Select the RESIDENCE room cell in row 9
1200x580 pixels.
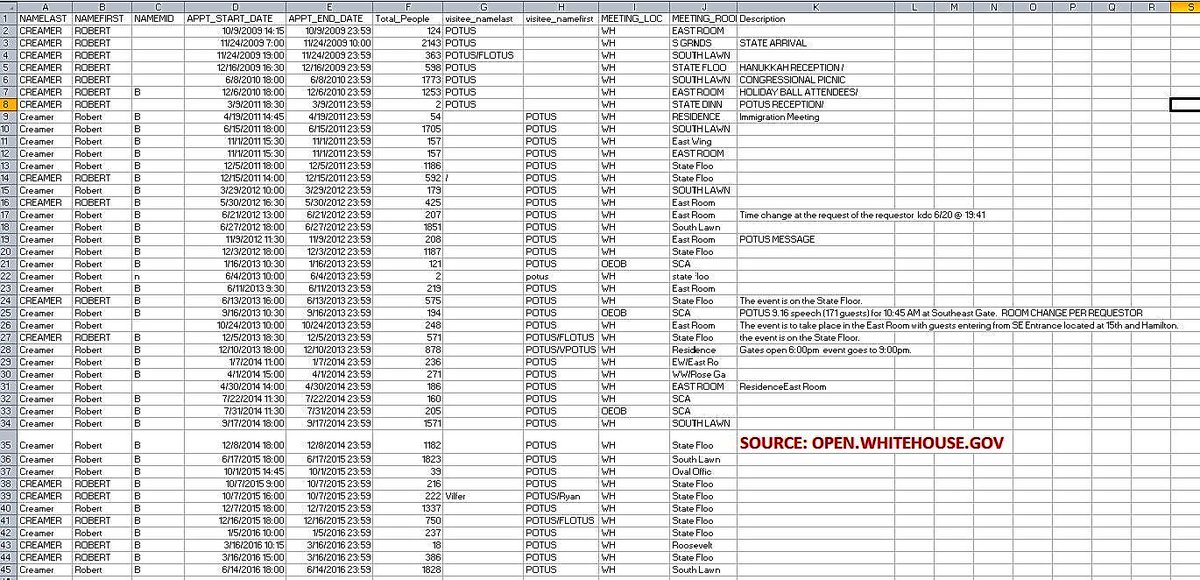pos(703,117)
